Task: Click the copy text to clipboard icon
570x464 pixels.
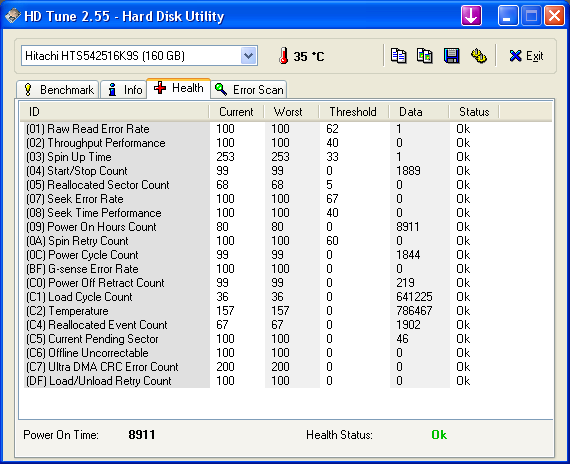Action: click(x=398, y=56)
